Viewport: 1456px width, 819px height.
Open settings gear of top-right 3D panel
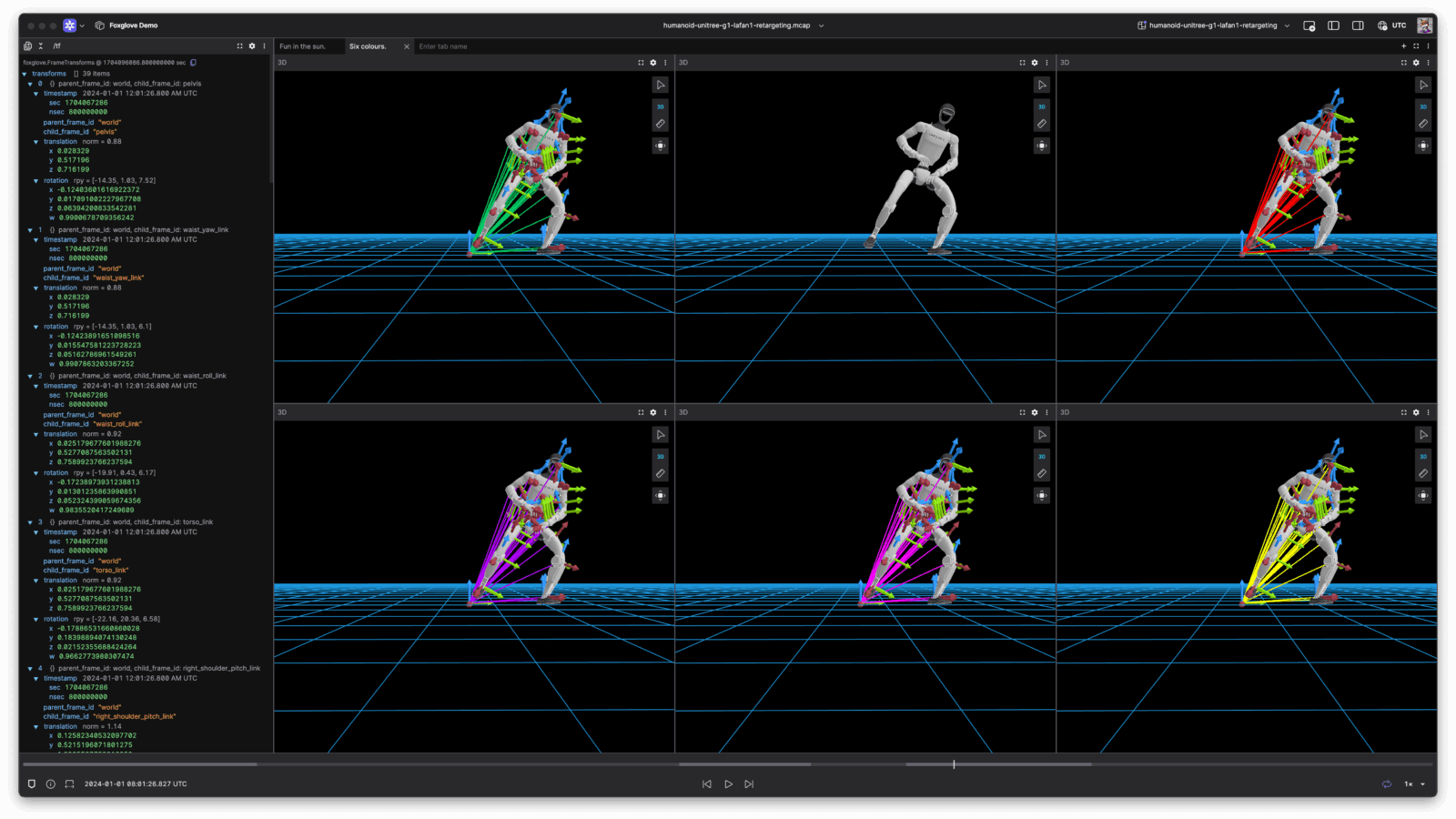click(1416, 63)
